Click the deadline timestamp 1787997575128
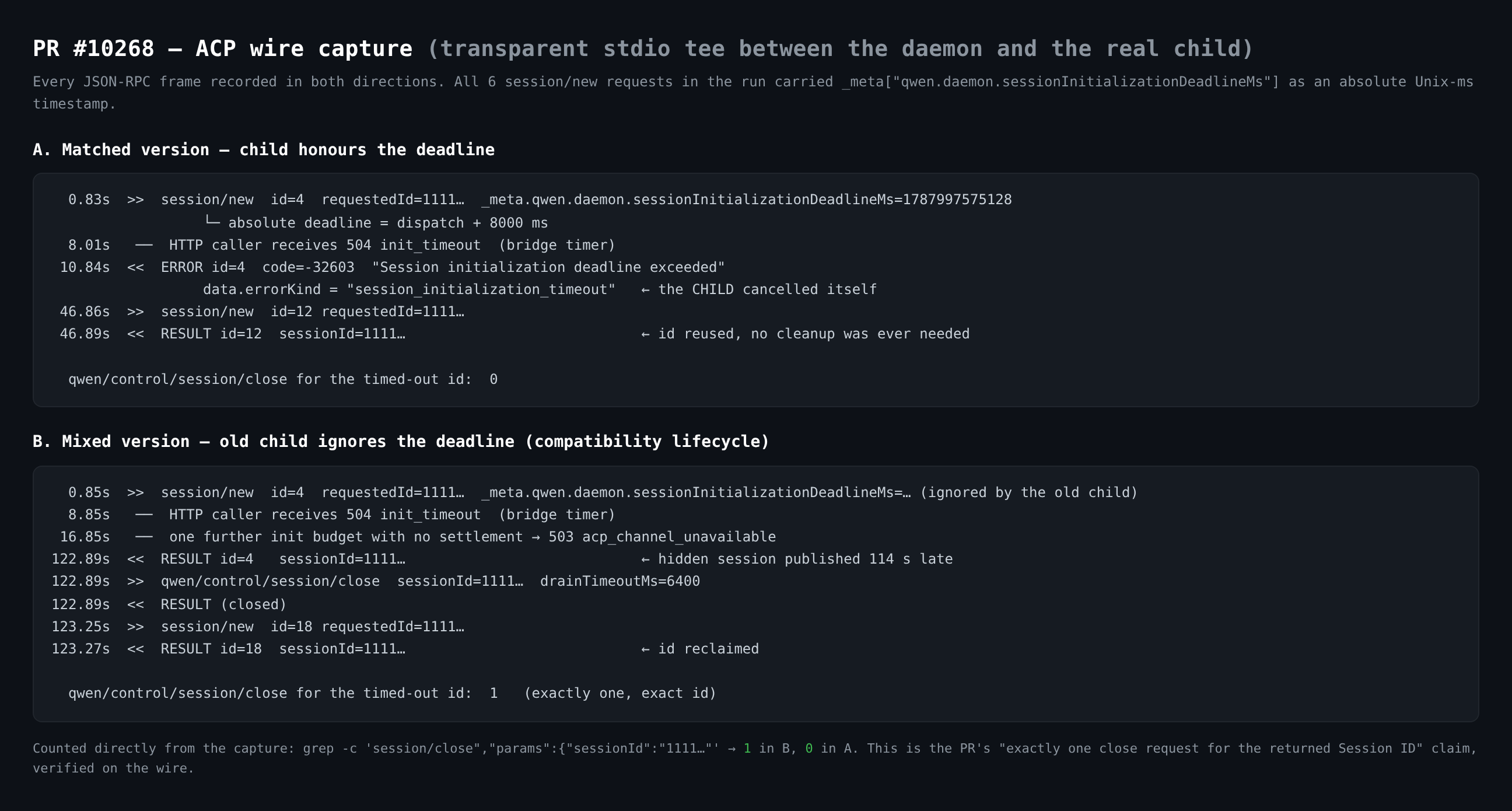Viewport: 1512px width, 811px height. (957, 200)
